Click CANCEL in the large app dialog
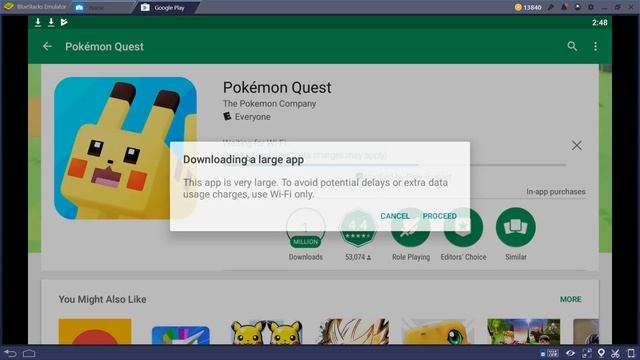640x360 pixels. pos(395,216)
